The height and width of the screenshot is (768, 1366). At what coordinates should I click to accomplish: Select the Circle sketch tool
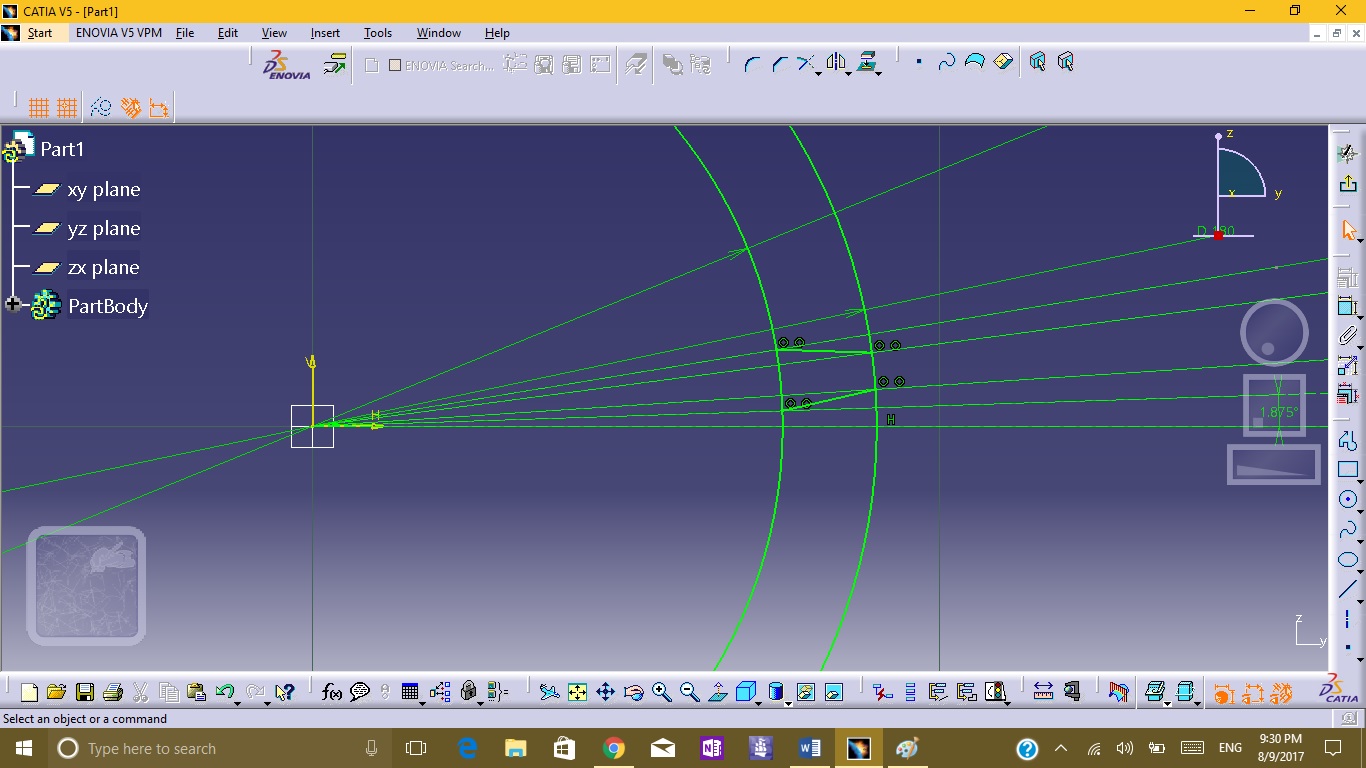(1348, 500)
